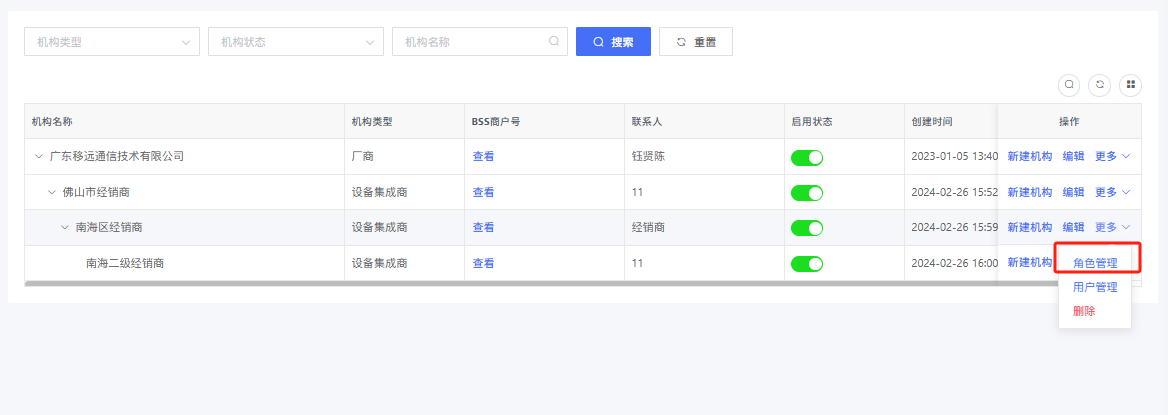Screen dimensions: 1168x415
Task: Expand 更多 menu for 广东移远通信技术有限公司 row
Action: (1112, 157)
